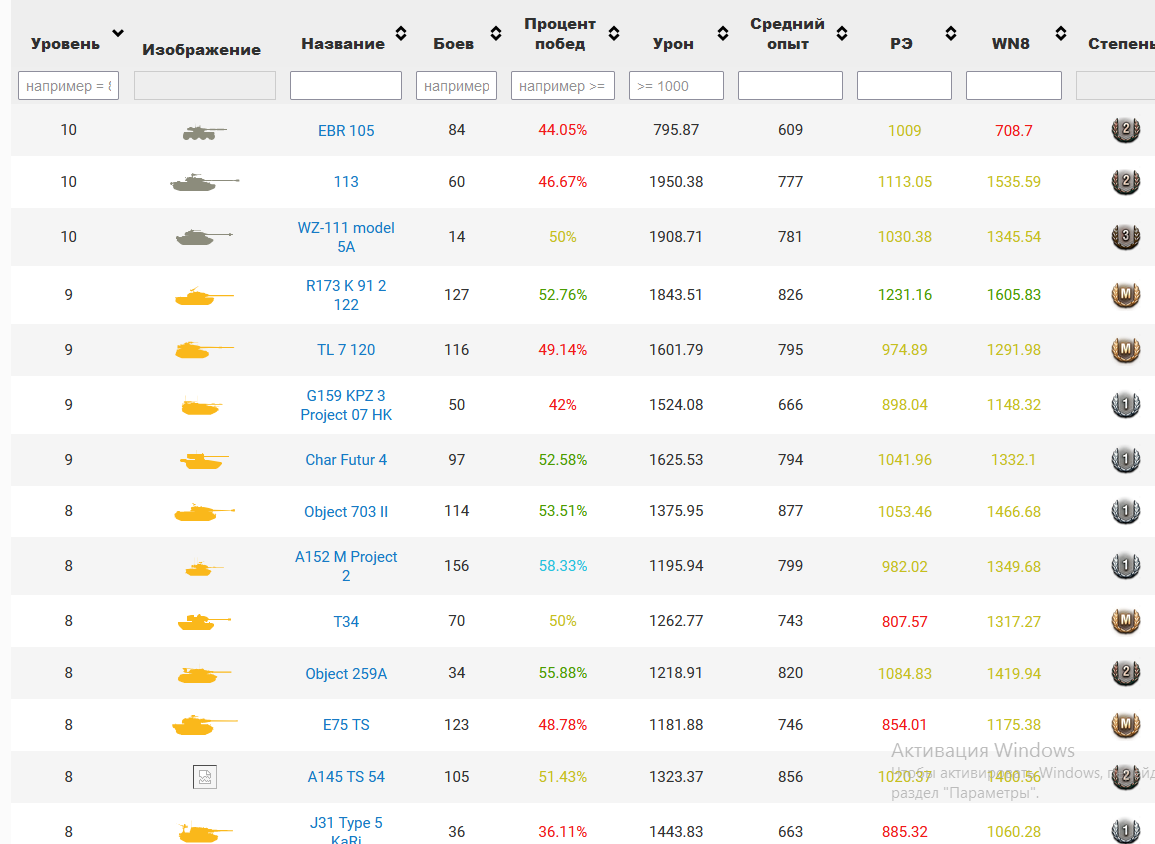Viewport: 1155px width, 844px height.
Task: Click the 2nd class badge in EBR 105 row
Action: point(1125,130)
